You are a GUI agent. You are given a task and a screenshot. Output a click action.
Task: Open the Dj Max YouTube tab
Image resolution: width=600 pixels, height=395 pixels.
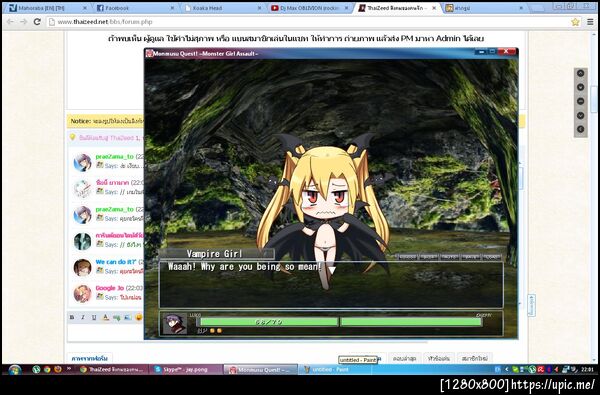[310, 8]
